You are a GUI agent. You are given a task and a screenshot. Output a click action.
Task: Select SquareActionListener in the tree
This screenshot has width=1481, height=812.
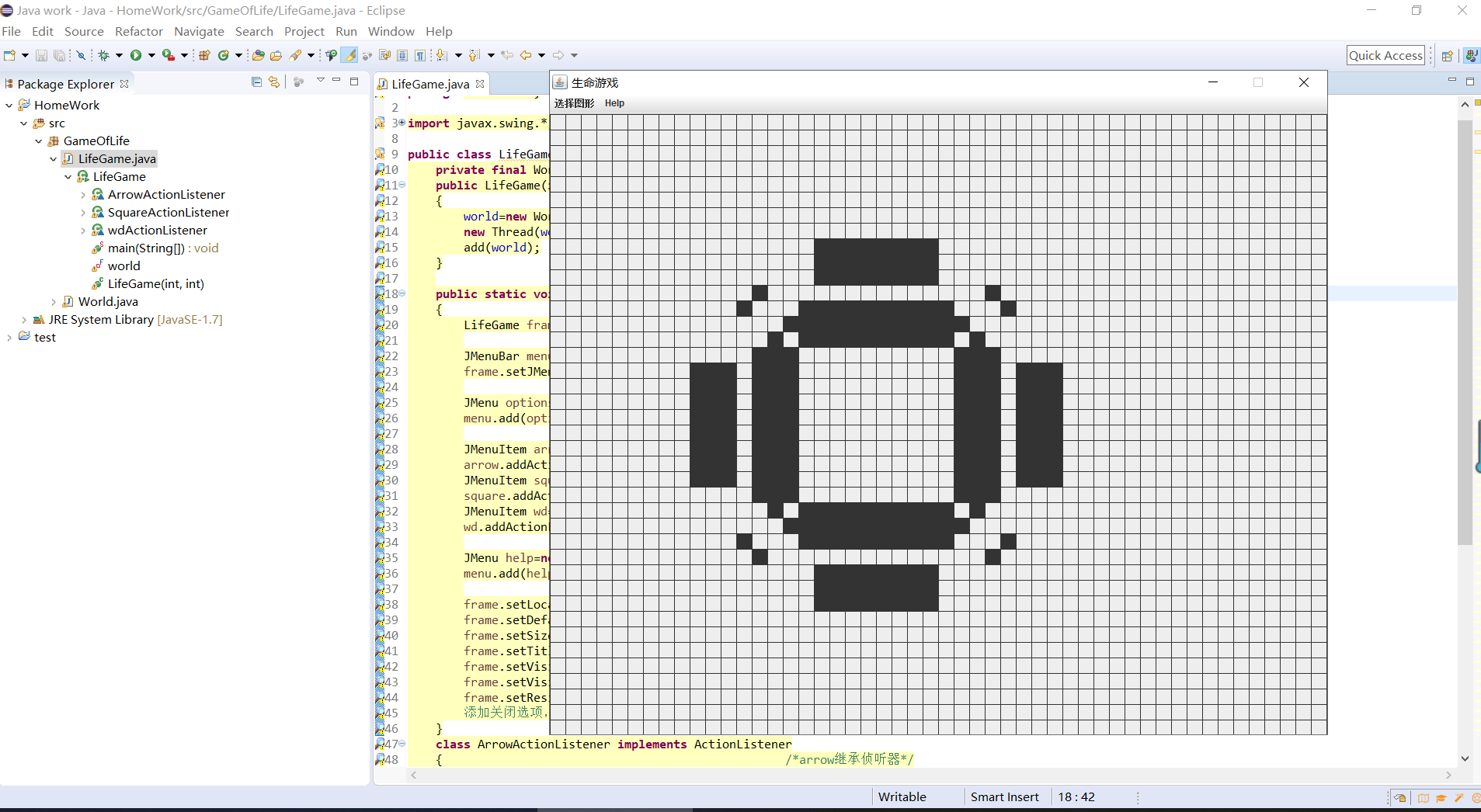click(x=169, y=213)
